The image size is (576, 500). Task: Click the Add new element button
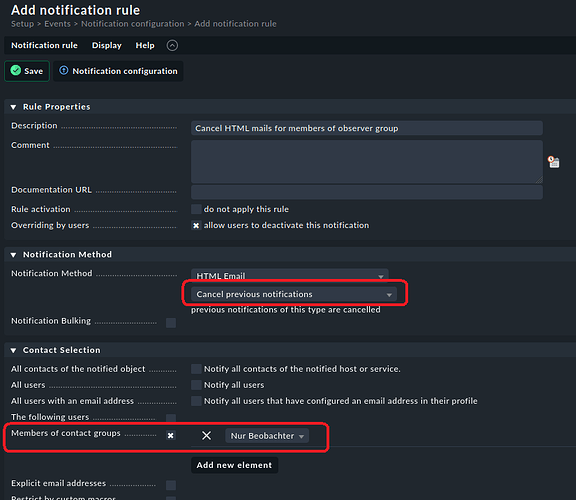pos(234,465)
